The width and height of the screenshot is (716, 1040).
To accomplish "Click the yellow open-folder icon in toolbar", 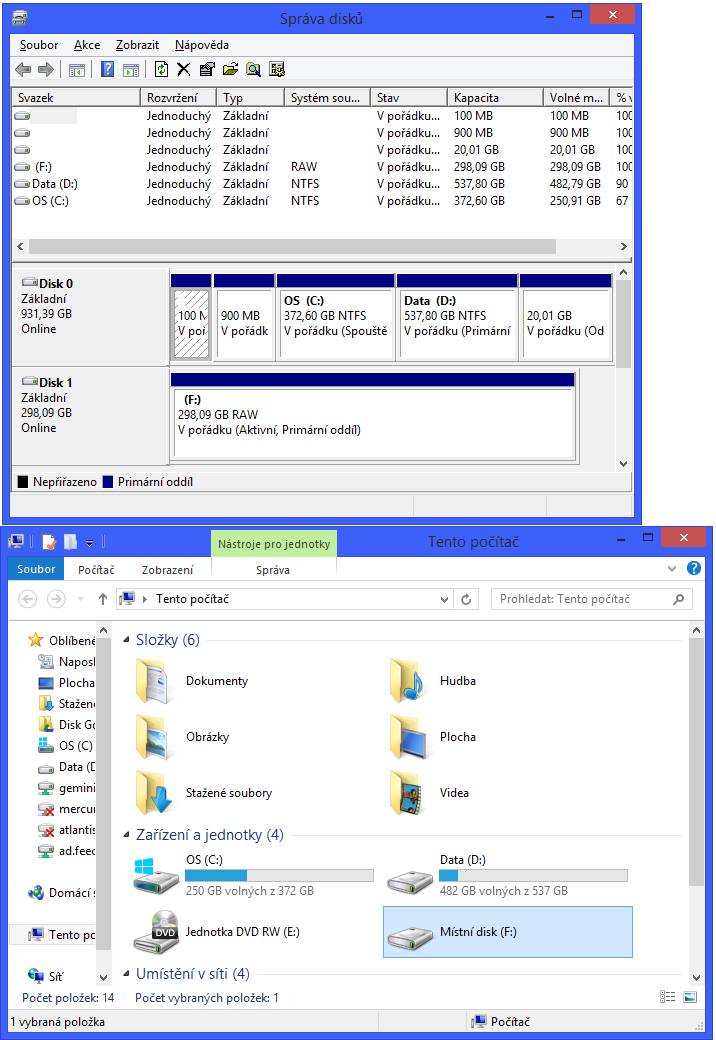I will [x=230, y=69].
